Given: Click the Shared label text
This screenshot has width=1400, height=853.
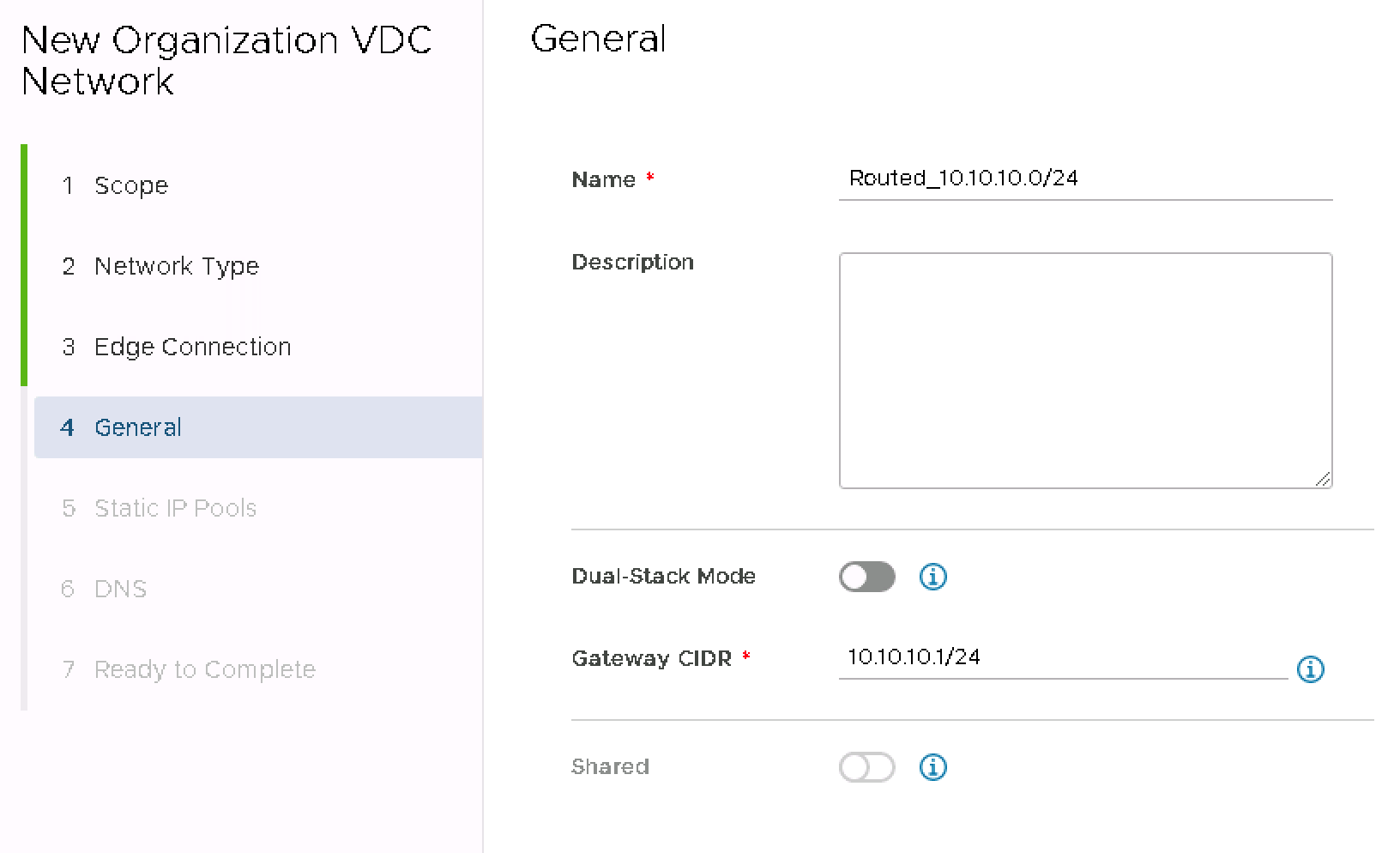Looking at the screenshot, I should [610, 767].
